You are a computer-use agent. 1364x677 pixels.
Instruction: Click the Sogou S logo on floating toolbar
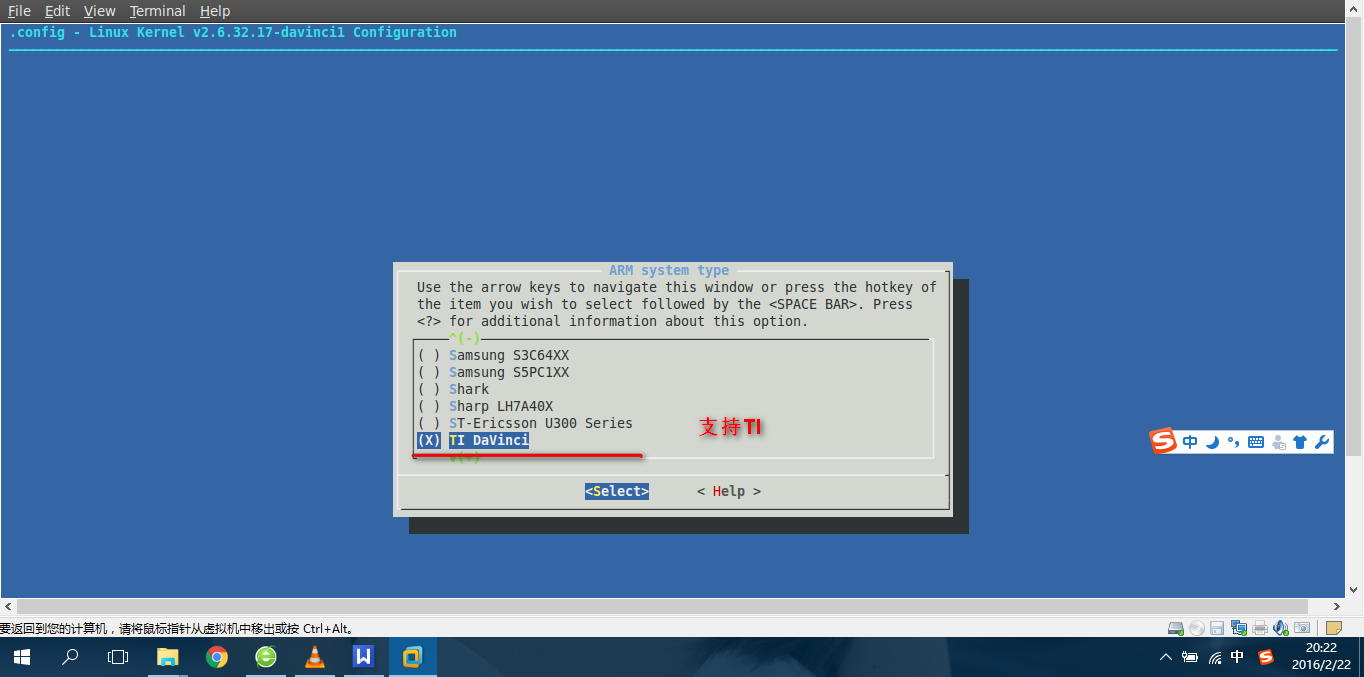click(1163, 441)
